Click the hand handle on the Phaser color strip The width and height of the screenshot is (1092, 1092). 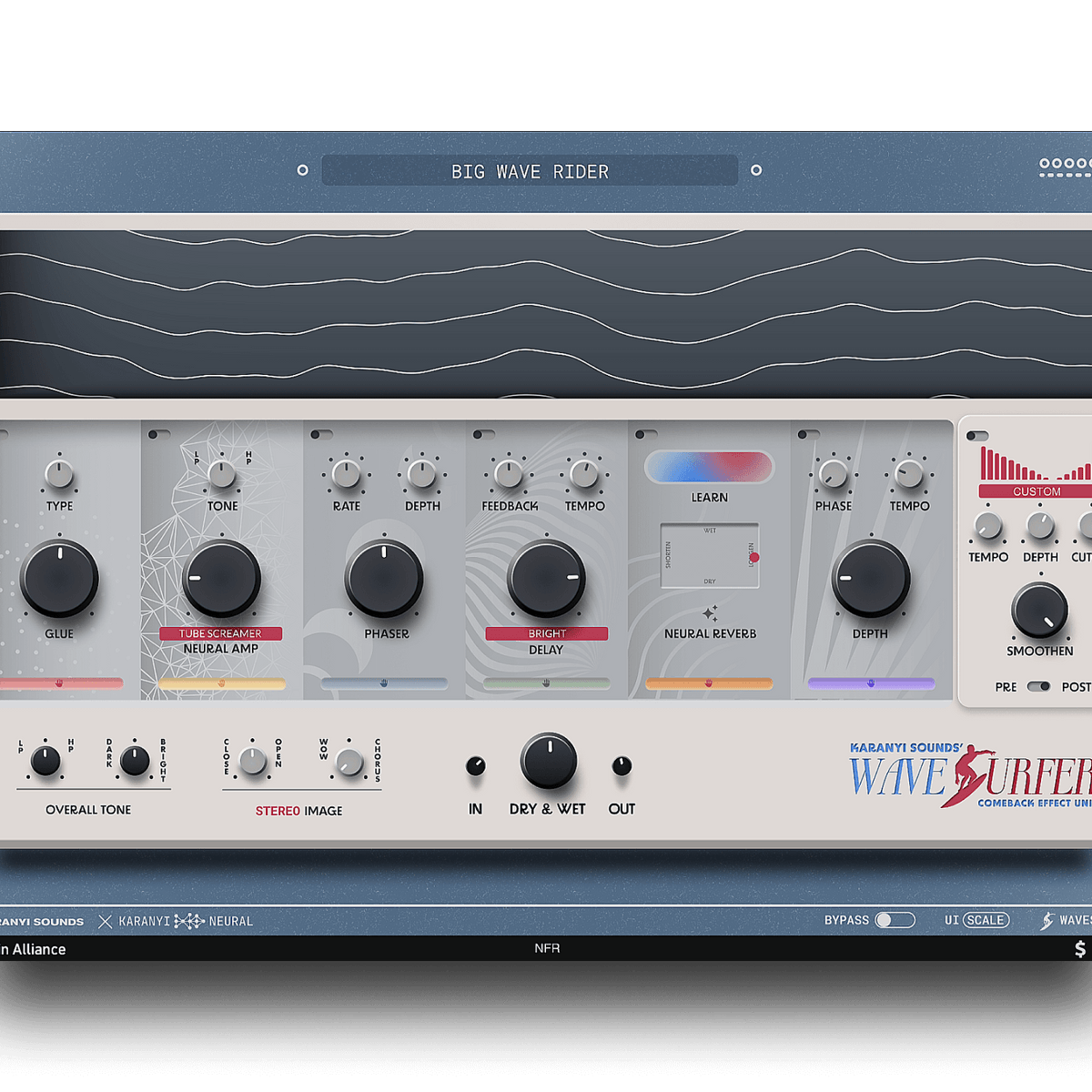pos(384,682)
